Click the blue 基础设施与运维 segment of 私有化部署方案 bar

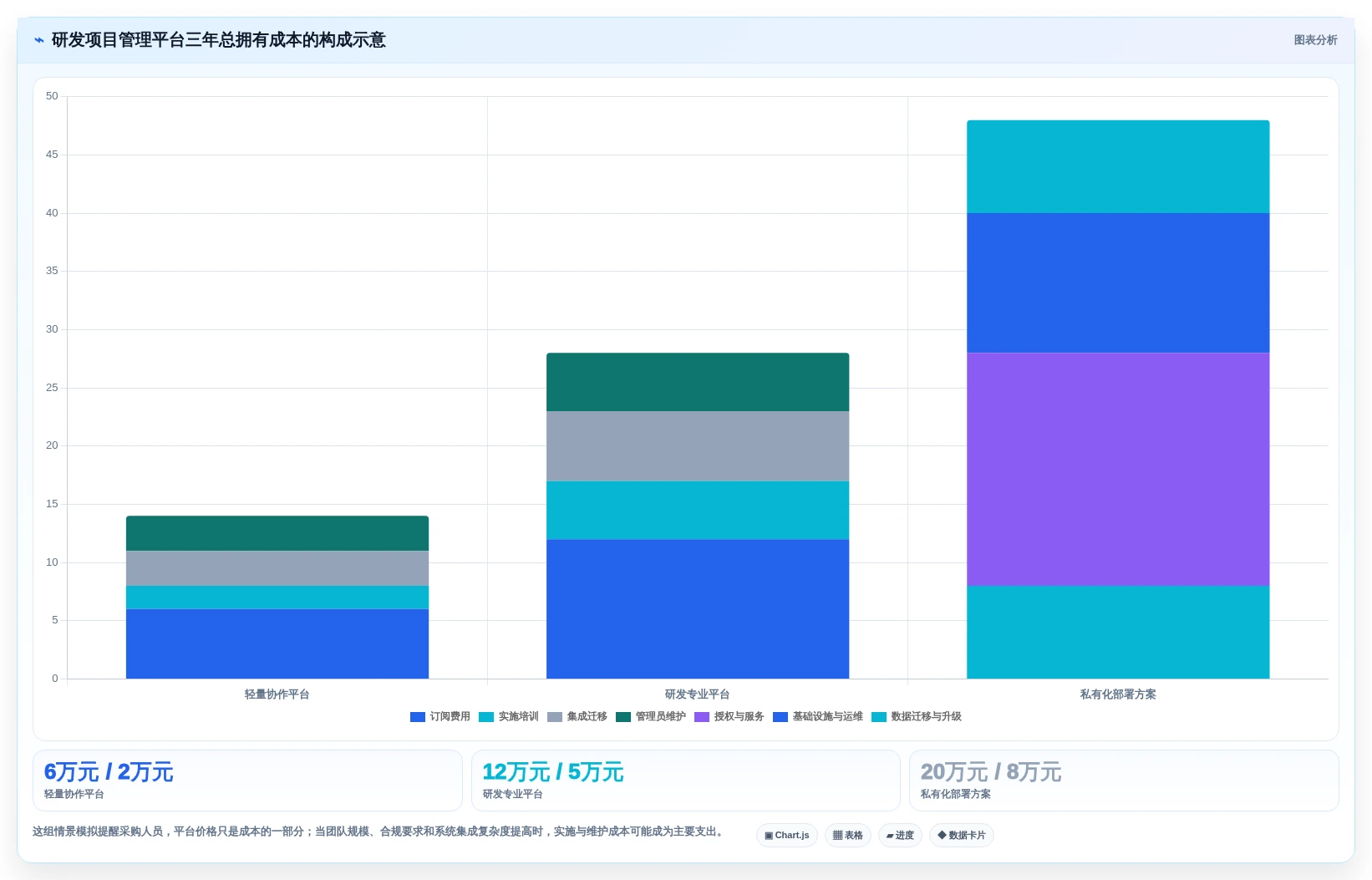pyautogui.click(x=1118, y=282)
